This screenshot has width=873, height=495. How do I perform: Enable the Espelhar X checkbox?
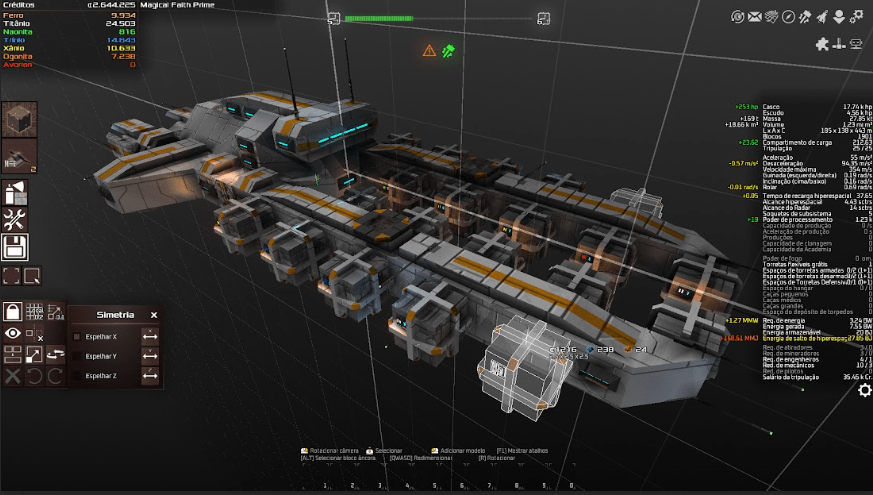pyautogui.click(x=77, y=337)
